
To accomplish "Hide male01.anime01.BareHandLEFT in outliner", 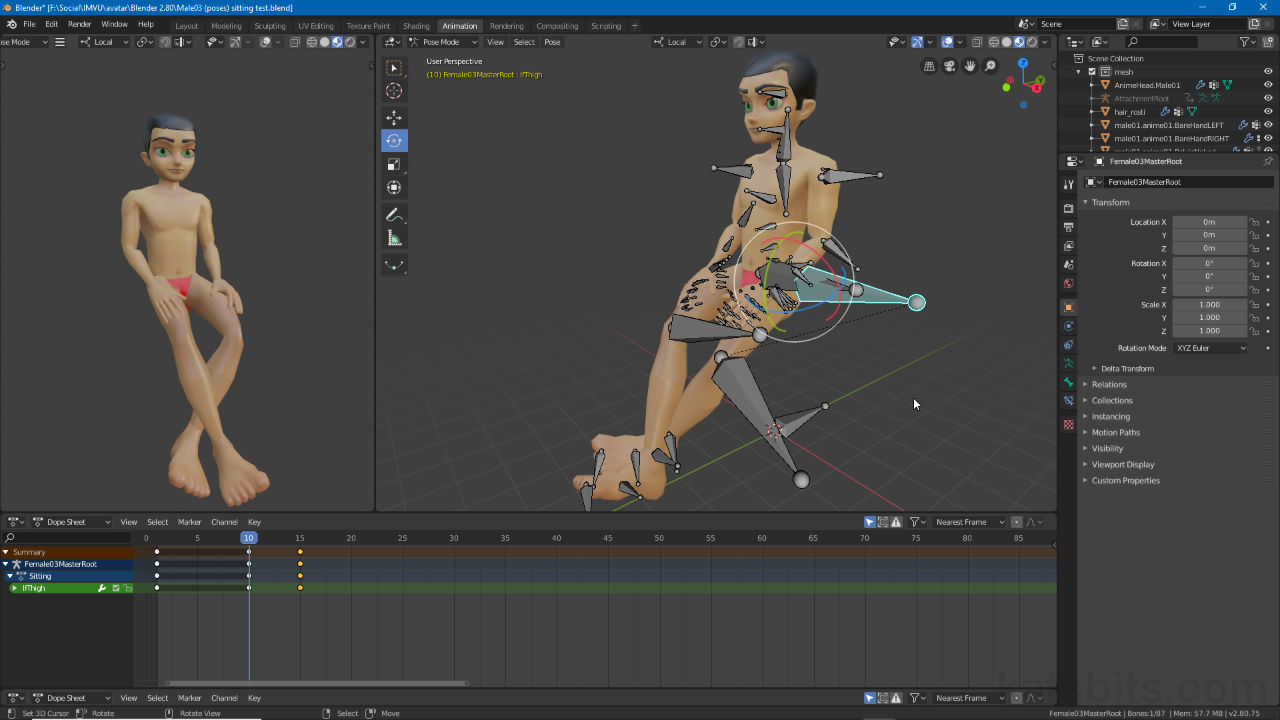I will tap(1268, 125).
